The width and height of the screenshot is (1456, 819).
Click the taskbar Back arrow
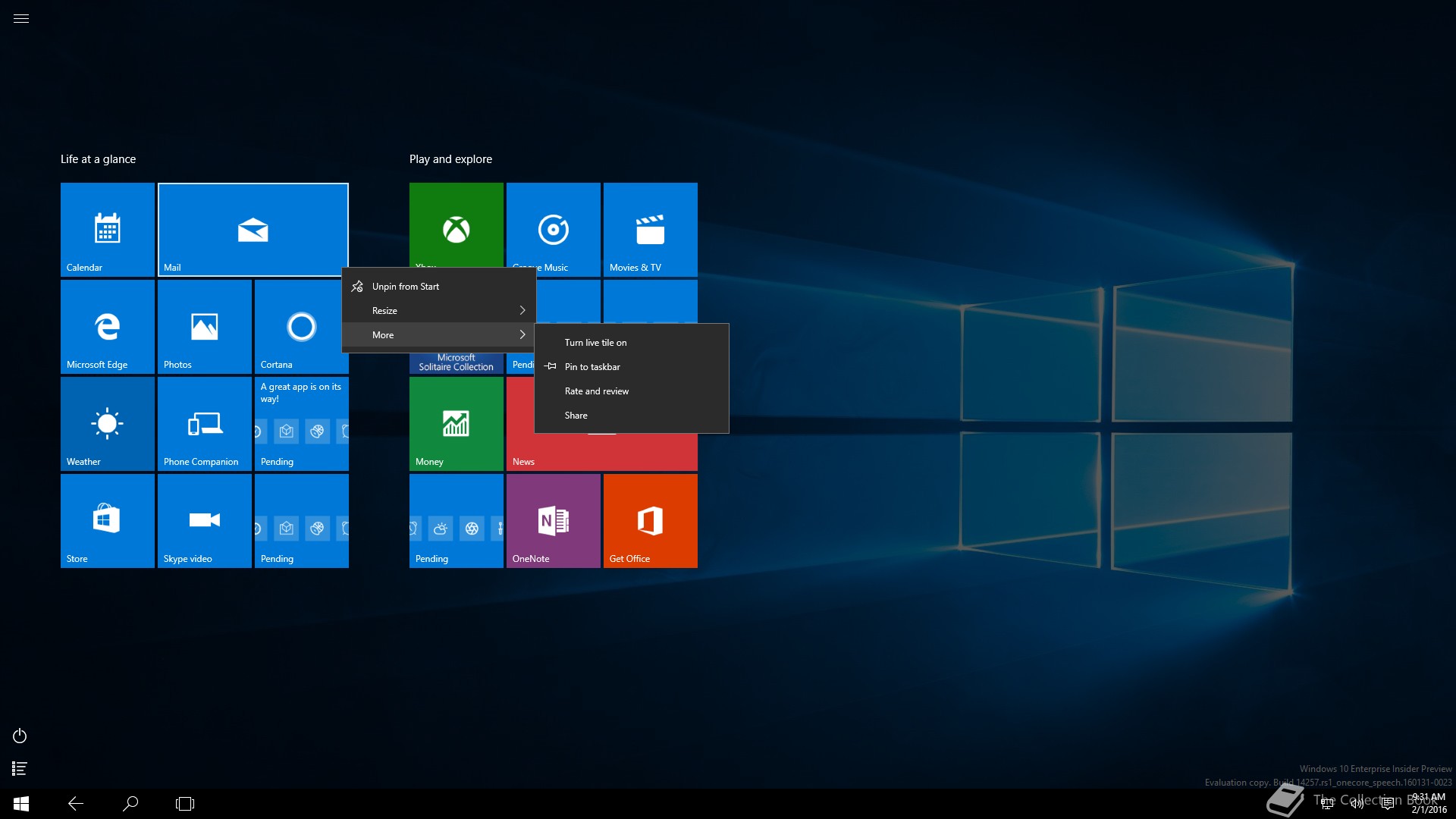pos(76,804)
